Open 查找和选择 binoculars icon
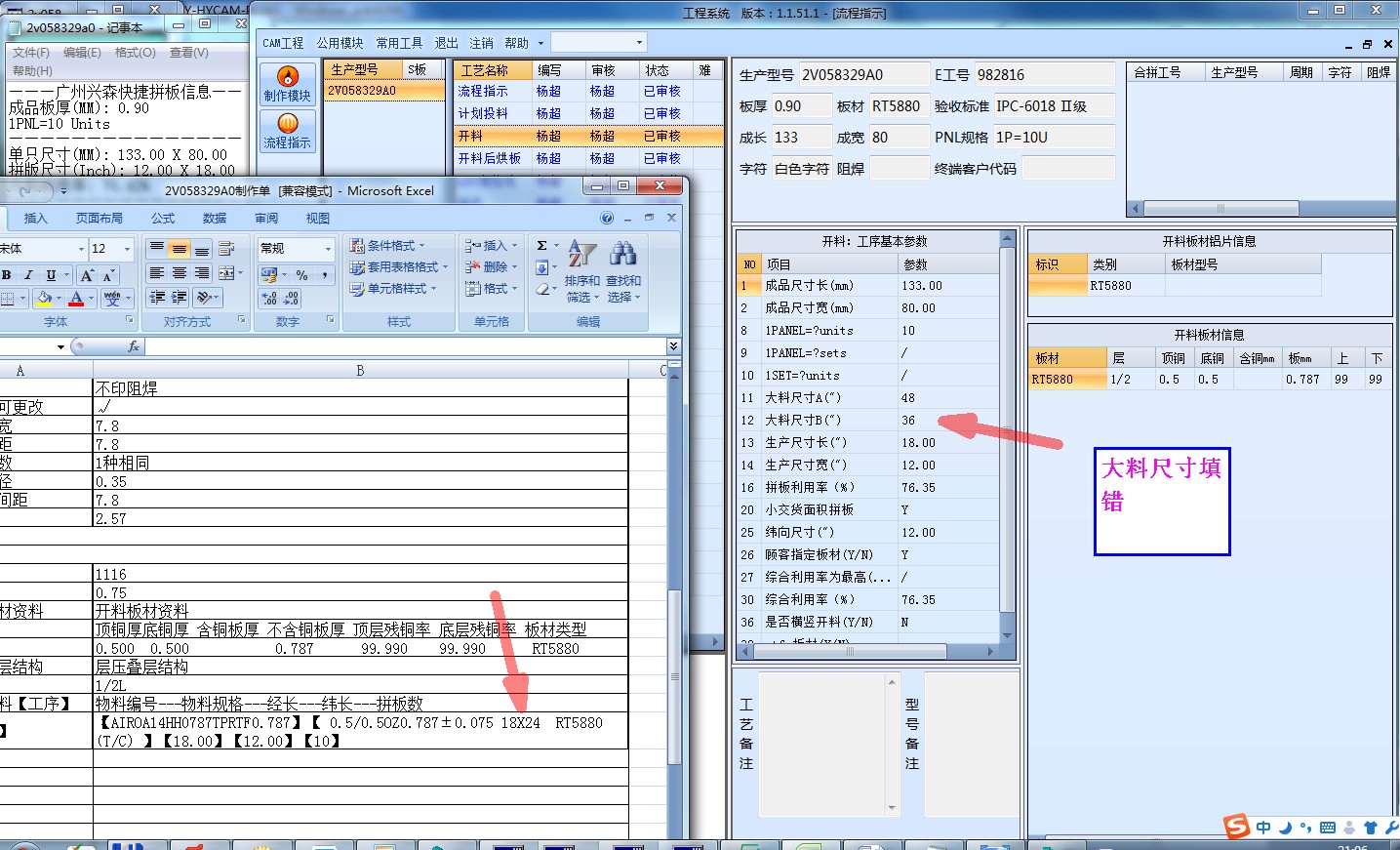The height and width of the screenshot is (850, 1400). point(623,270)
